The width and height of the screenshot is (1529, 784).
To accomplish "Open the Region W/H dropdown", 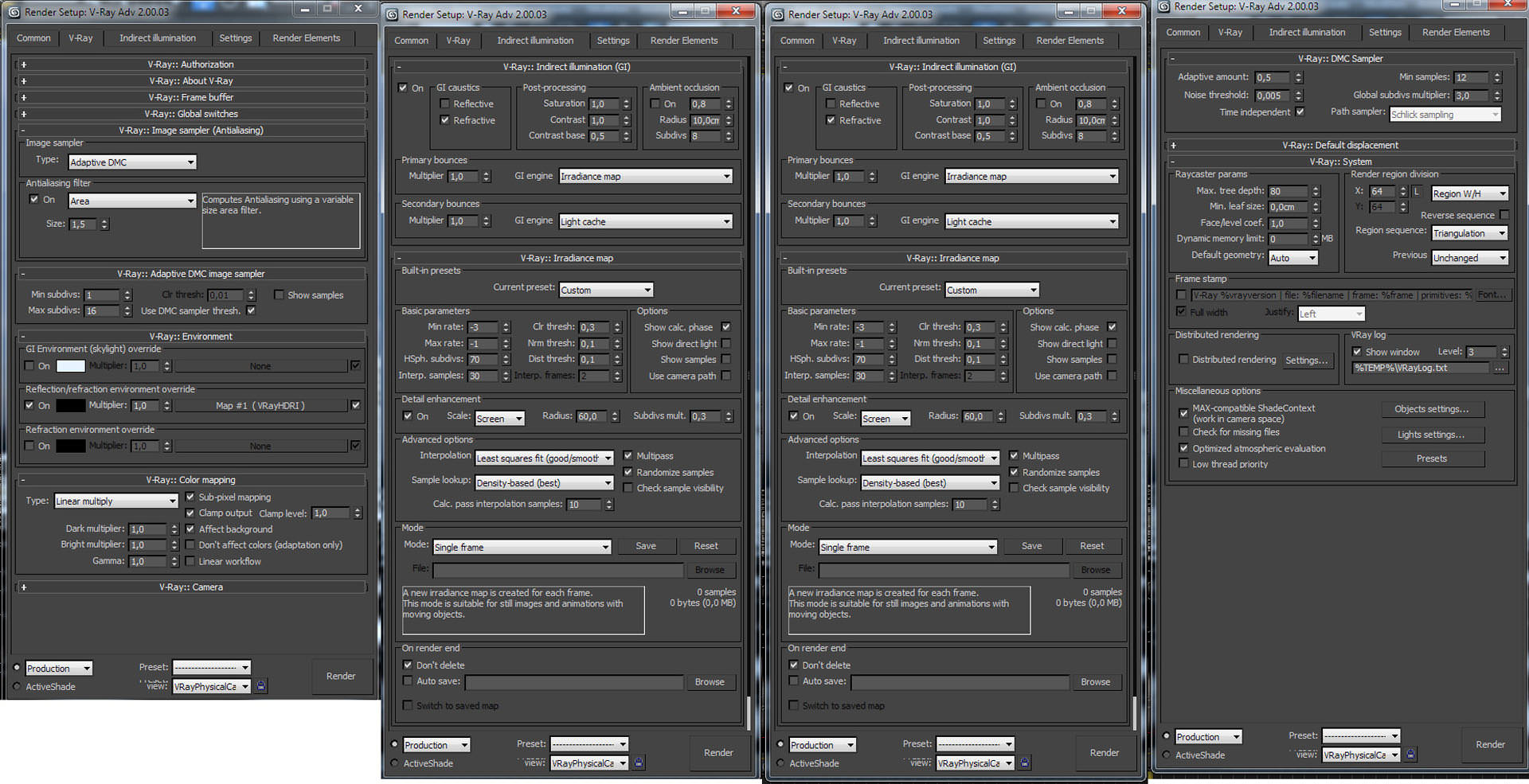I will coord(1470,193).
